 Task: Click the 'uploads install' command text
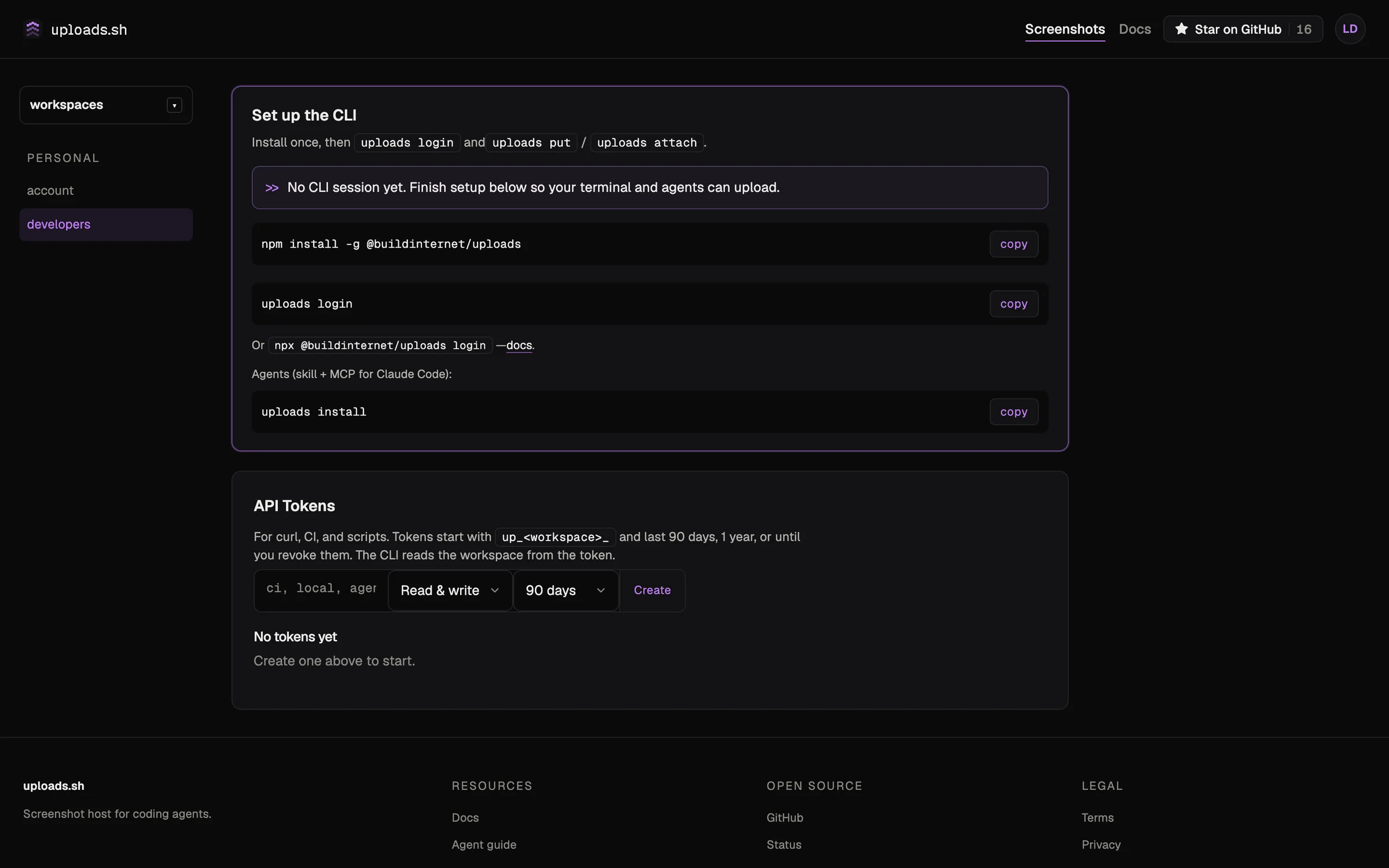coord(314,412)
